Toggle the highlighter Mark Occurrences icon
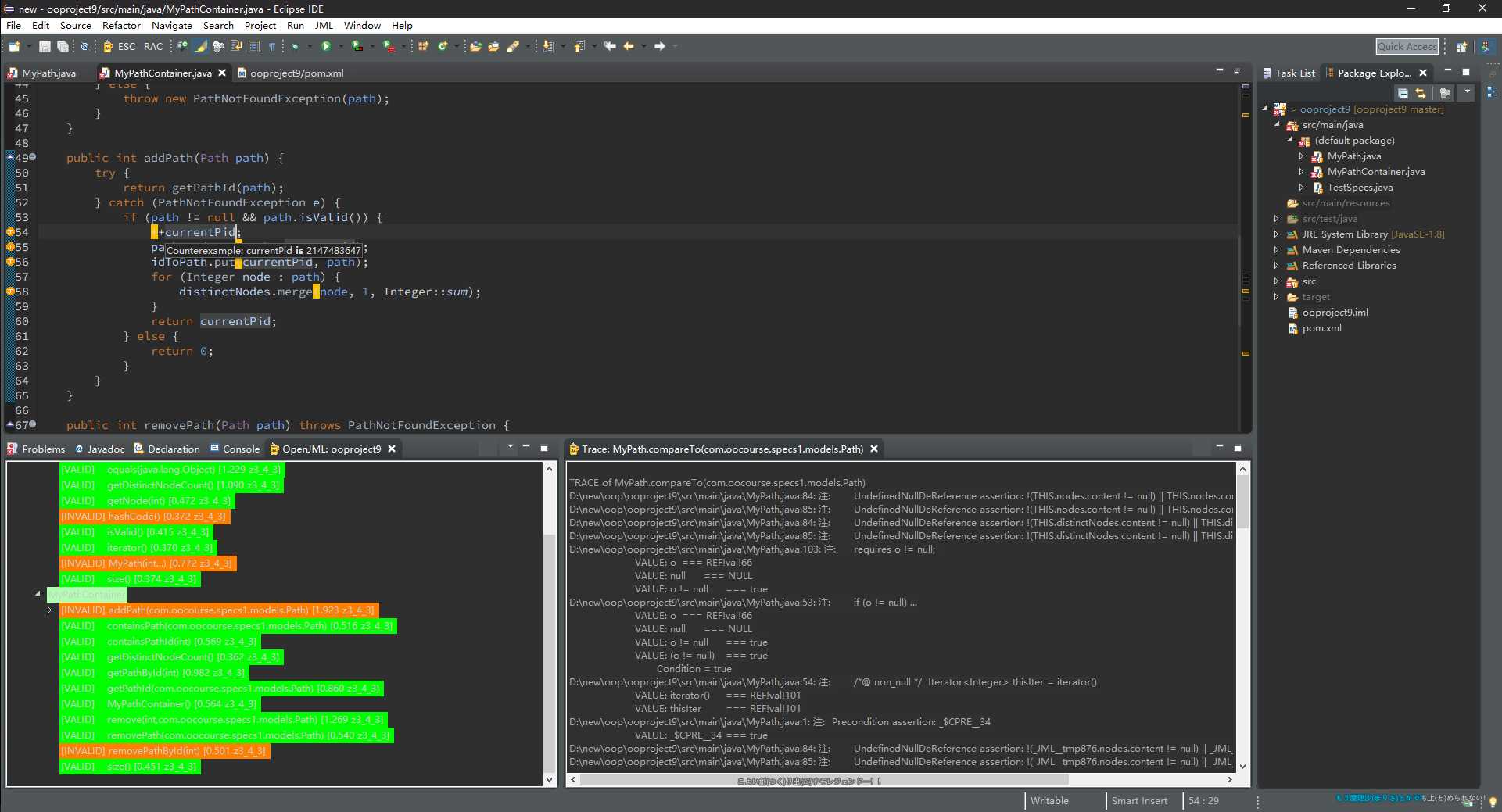The height and width of the screenshot is (812, 1502). (201, 47)
